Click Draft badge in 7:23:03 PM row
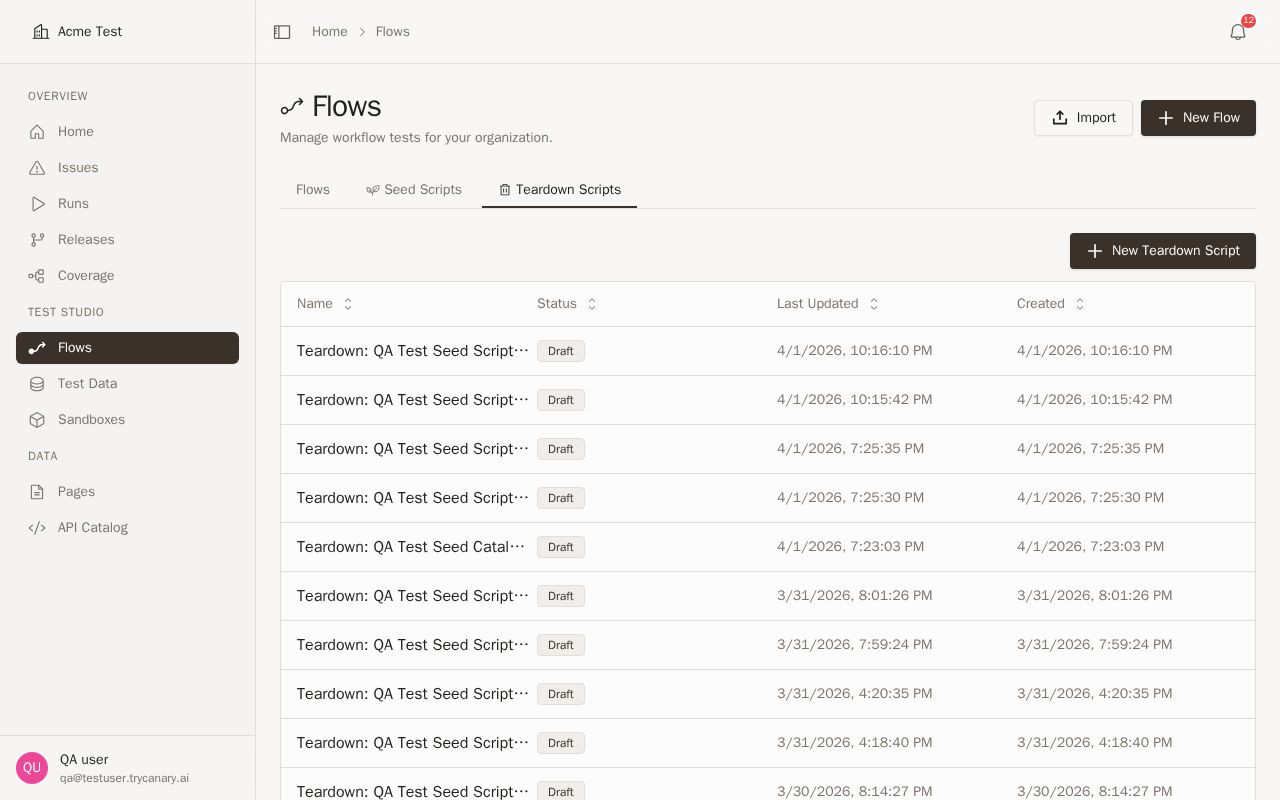This screenshot has width=1280, height=800. coord(561,547)
